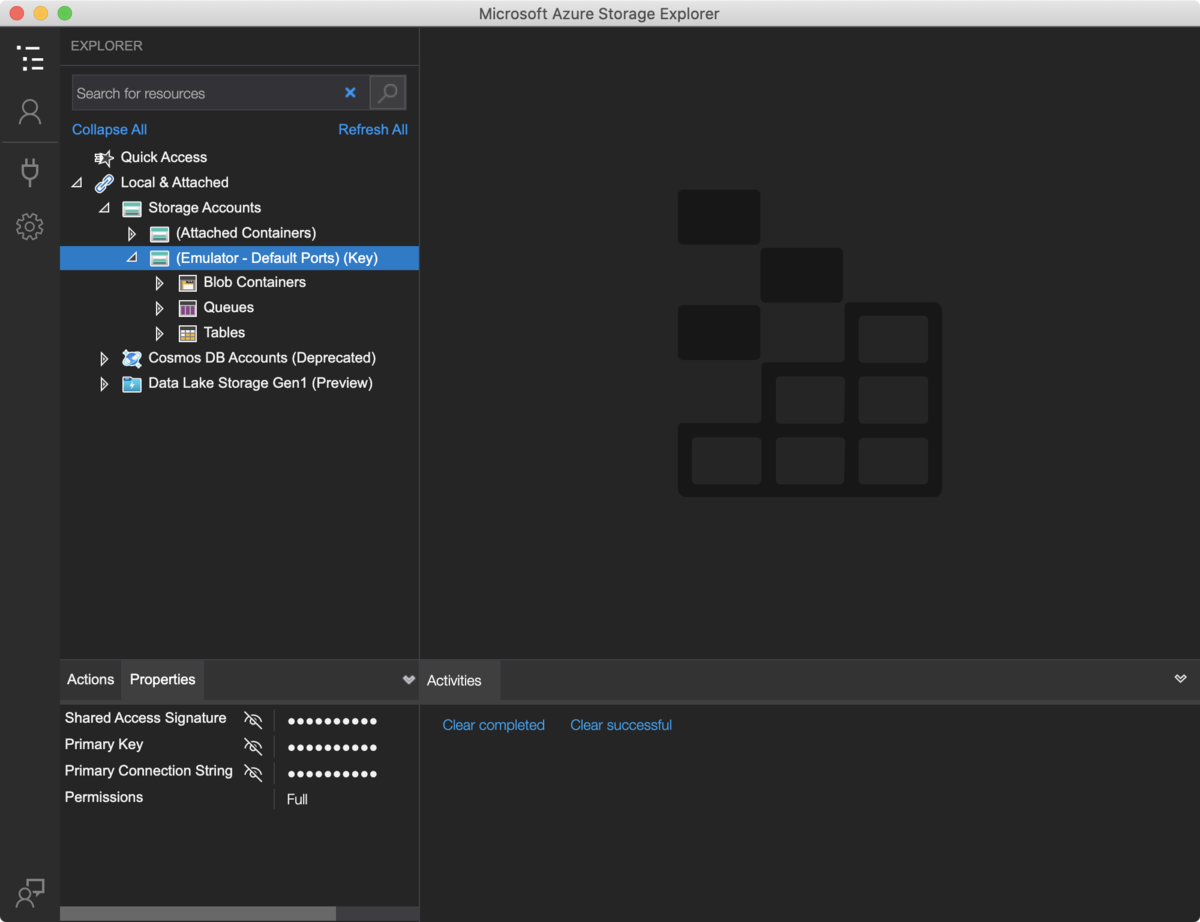Expand Cosmos DB Accounts (Deprecated)
This screenshot has width=1200, height=922.
[x=104, y=358]
